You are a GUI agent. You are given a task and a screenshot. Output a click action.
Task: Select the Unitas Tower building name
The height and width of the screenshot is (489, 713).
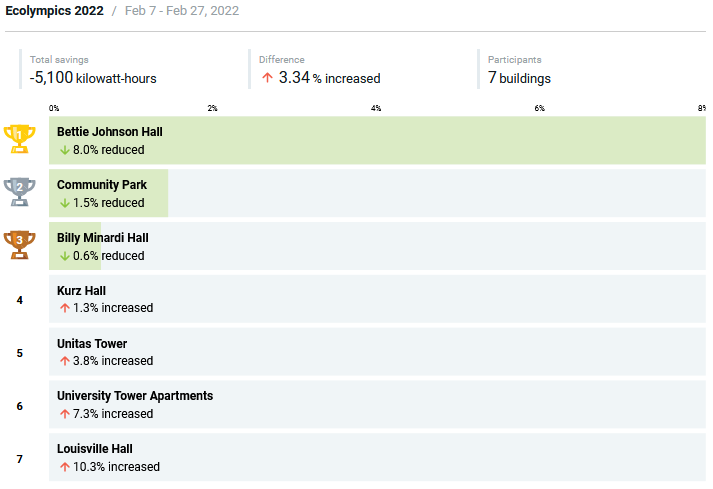coord(92,344)
